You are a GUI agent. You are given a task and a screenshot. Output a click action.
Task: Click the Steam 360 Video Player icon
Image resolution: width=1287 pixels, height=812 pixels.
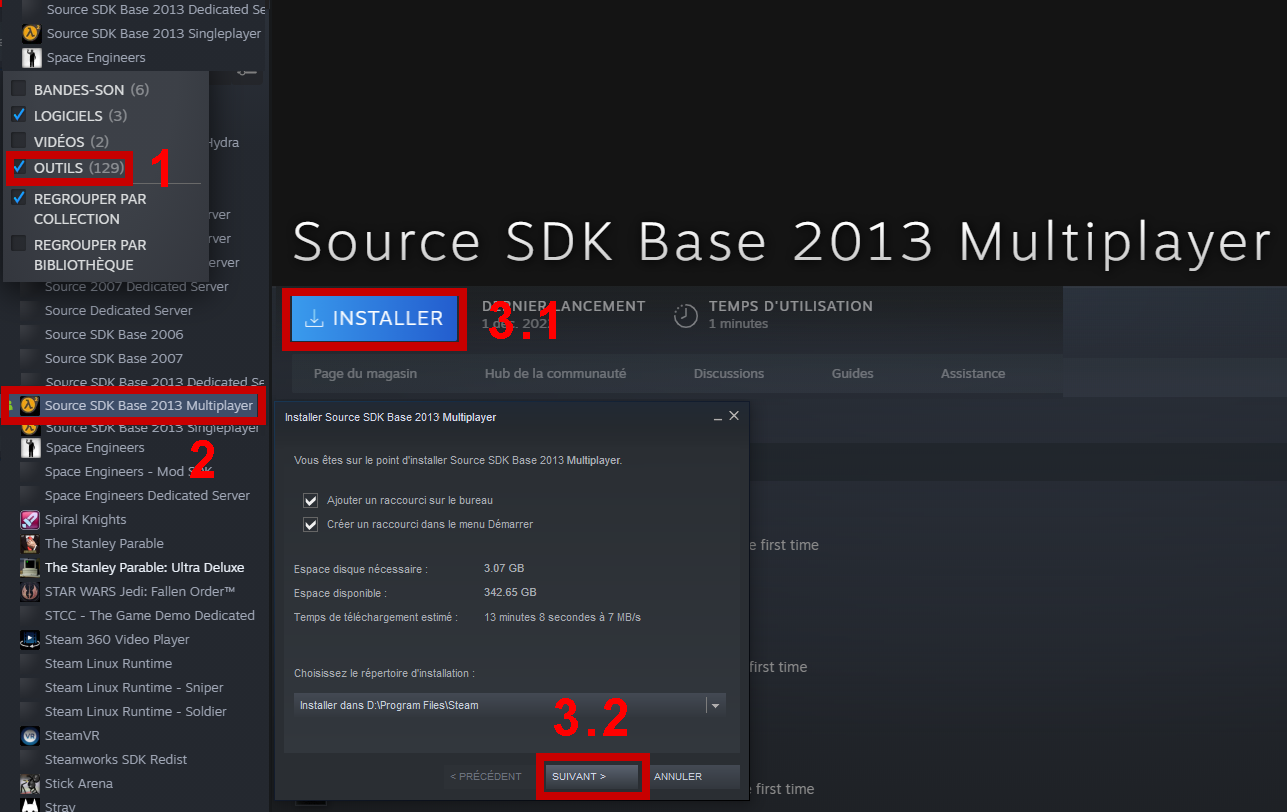tap(30, 640)
